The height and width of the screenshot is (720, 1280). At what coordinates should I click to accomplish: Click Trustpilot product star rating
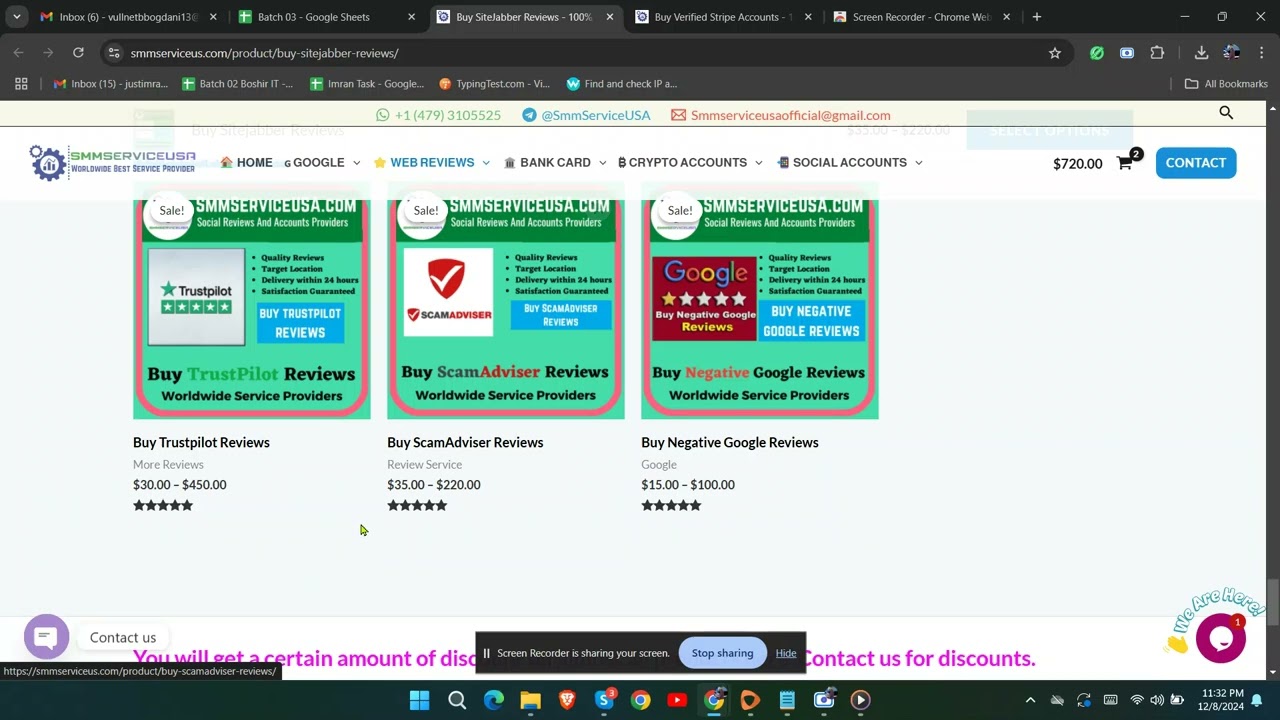point(163,506)
